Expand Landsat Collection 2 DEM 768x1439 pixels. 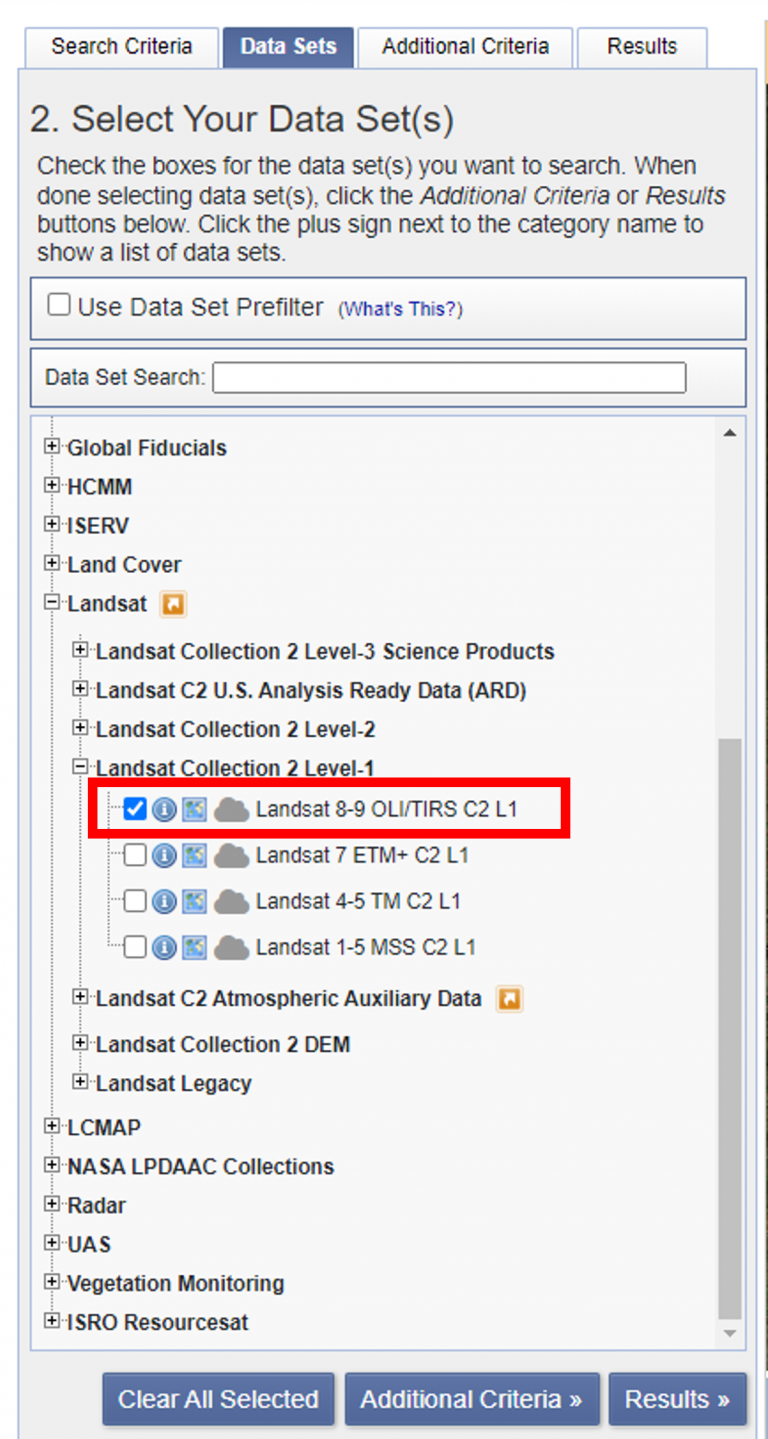(x=81, y=1044)
